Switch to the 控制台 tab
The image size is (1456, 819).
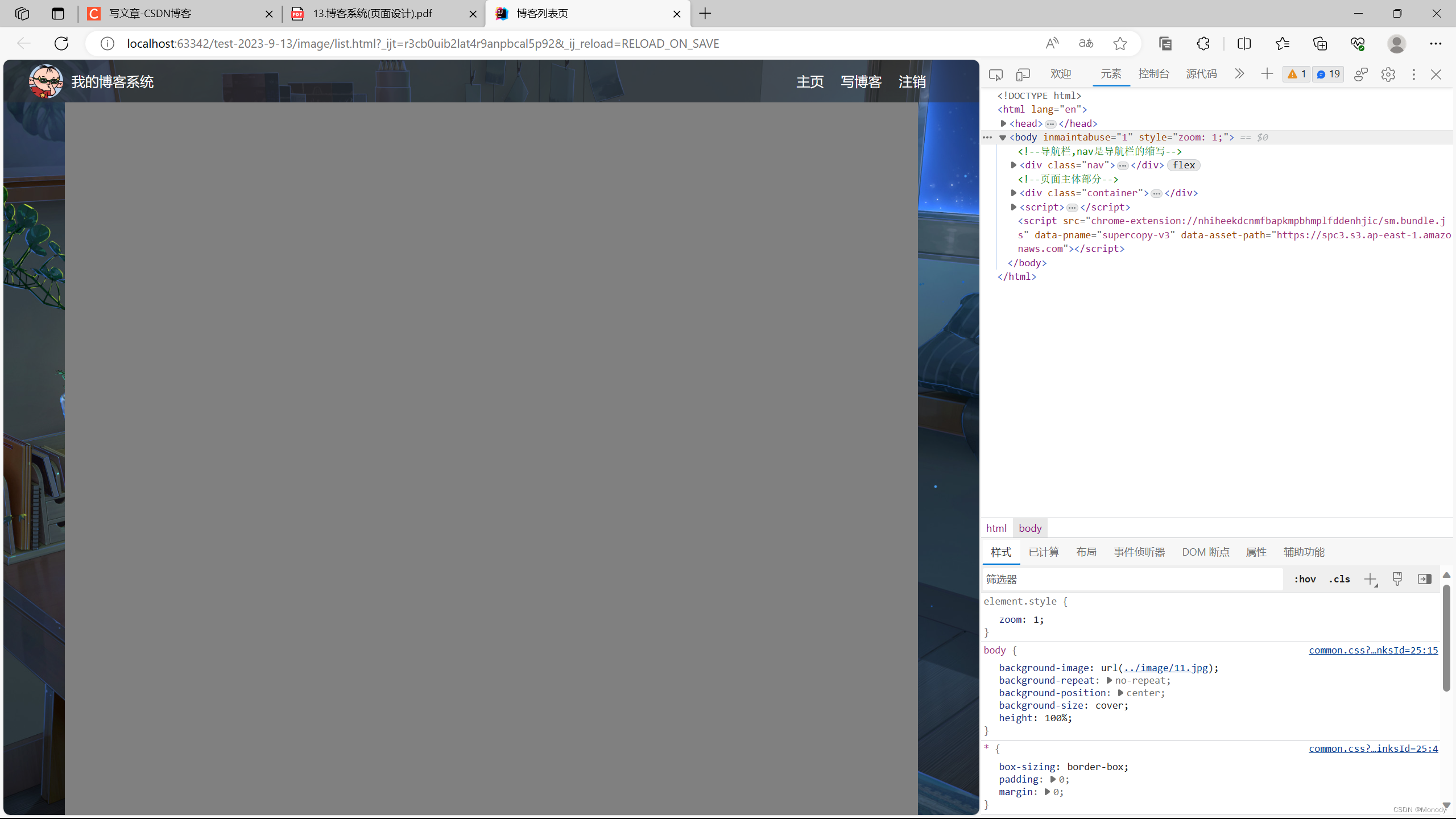point(1154,74)
